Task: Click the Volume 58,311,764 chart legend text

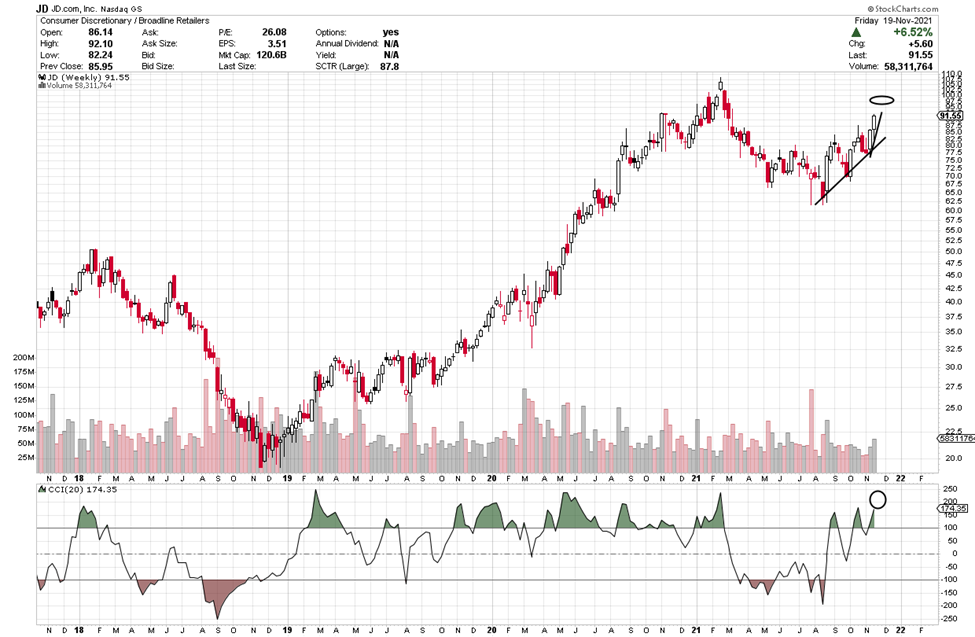Action: click(78, 86)
